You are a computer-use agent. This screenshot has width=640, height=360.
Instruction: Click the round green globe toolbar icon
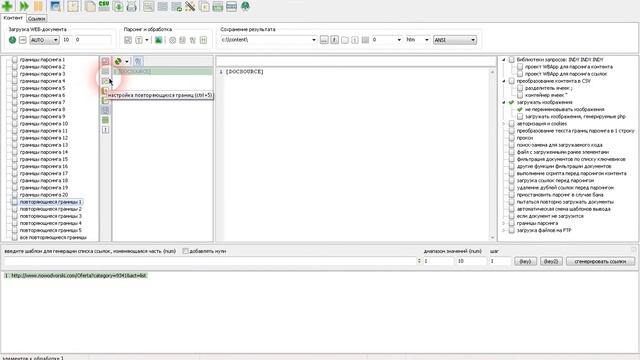245,6
